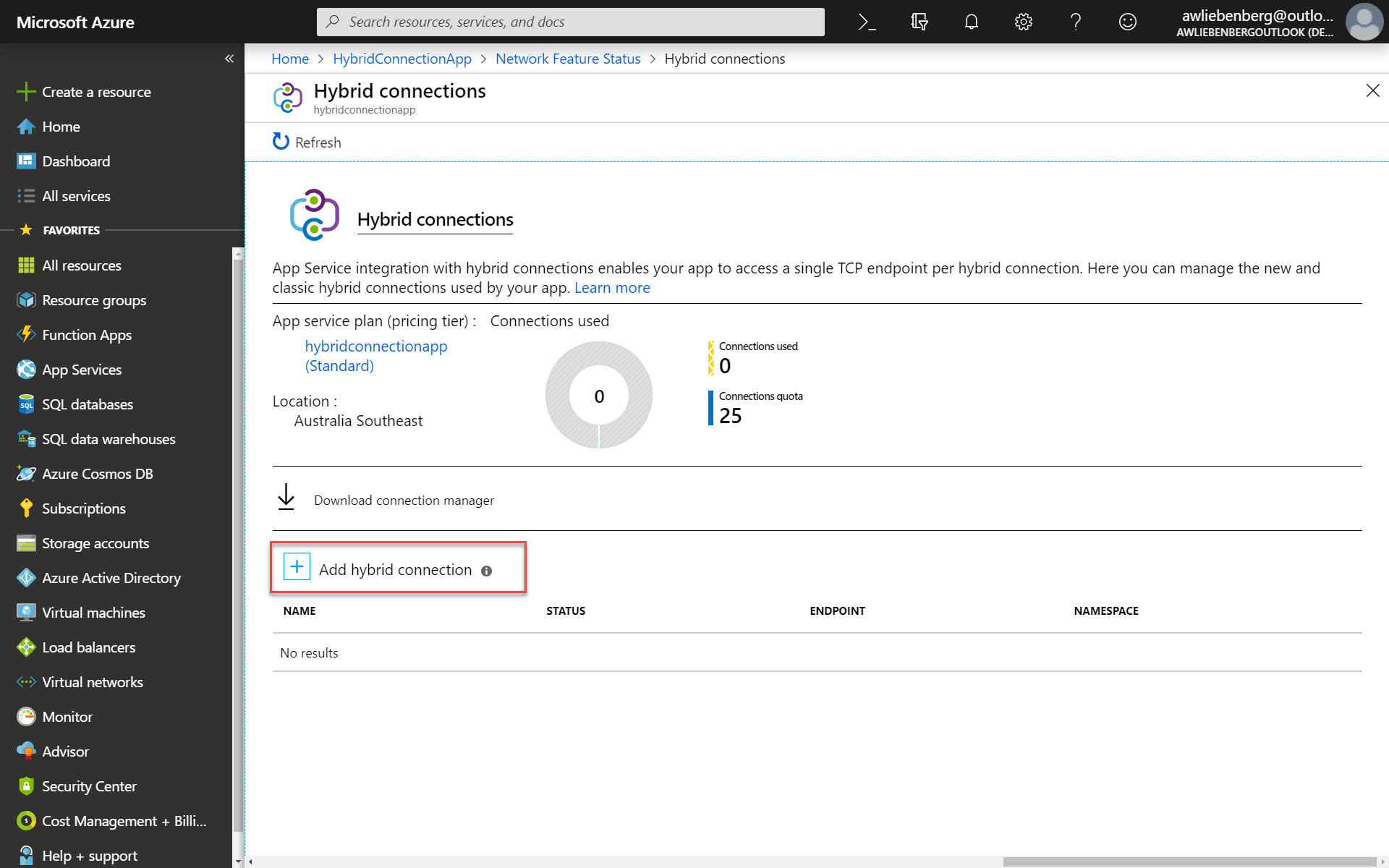
Task: Open hybridconnectionapp (Standard) plan link
Action: click(376, 356)
